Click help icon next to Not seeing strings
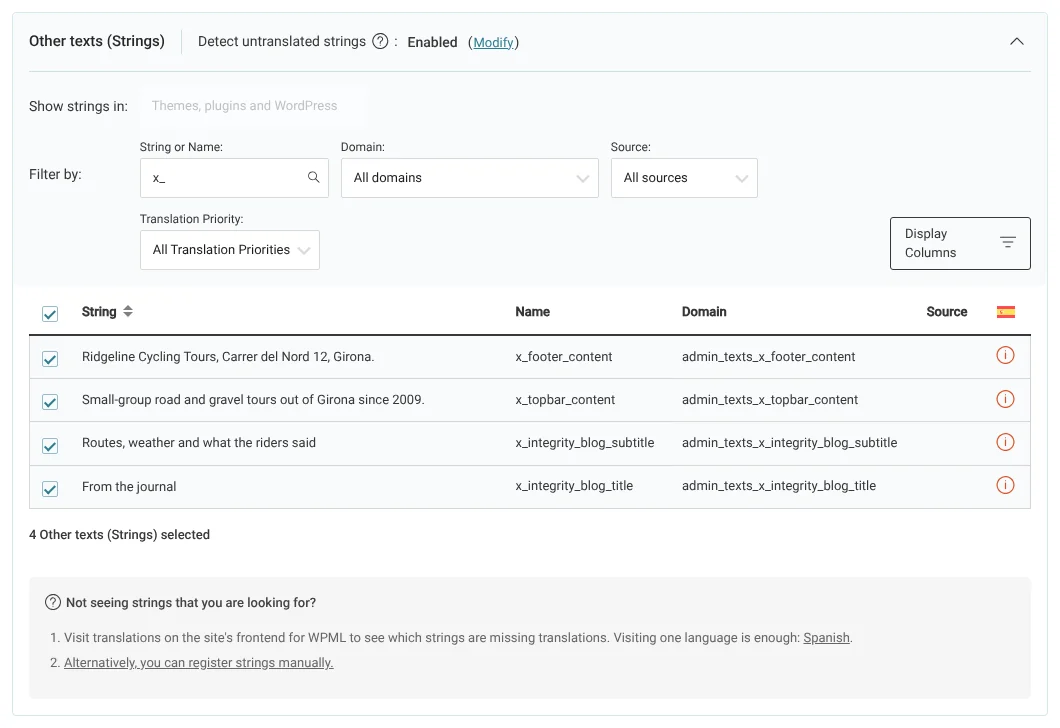The image size is (1060, 728). 53,602
